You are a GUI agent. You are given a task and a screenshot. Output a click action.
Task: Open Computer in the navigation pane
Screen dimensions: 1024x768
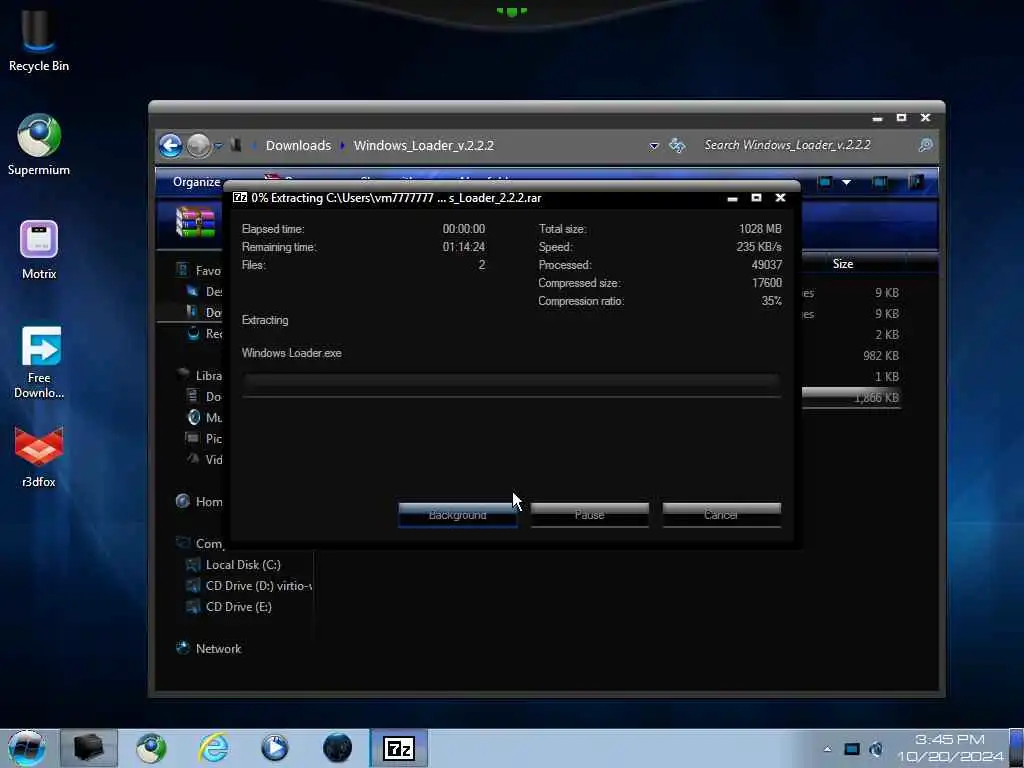coord(208,543)
